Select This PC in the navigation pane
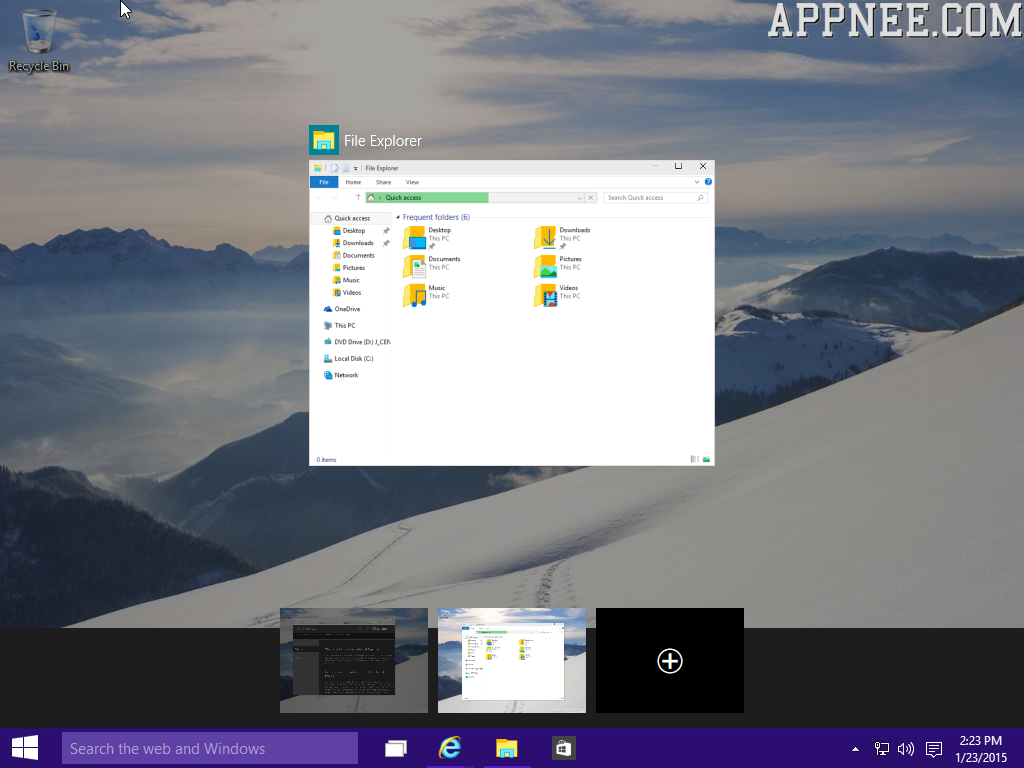 344,325
